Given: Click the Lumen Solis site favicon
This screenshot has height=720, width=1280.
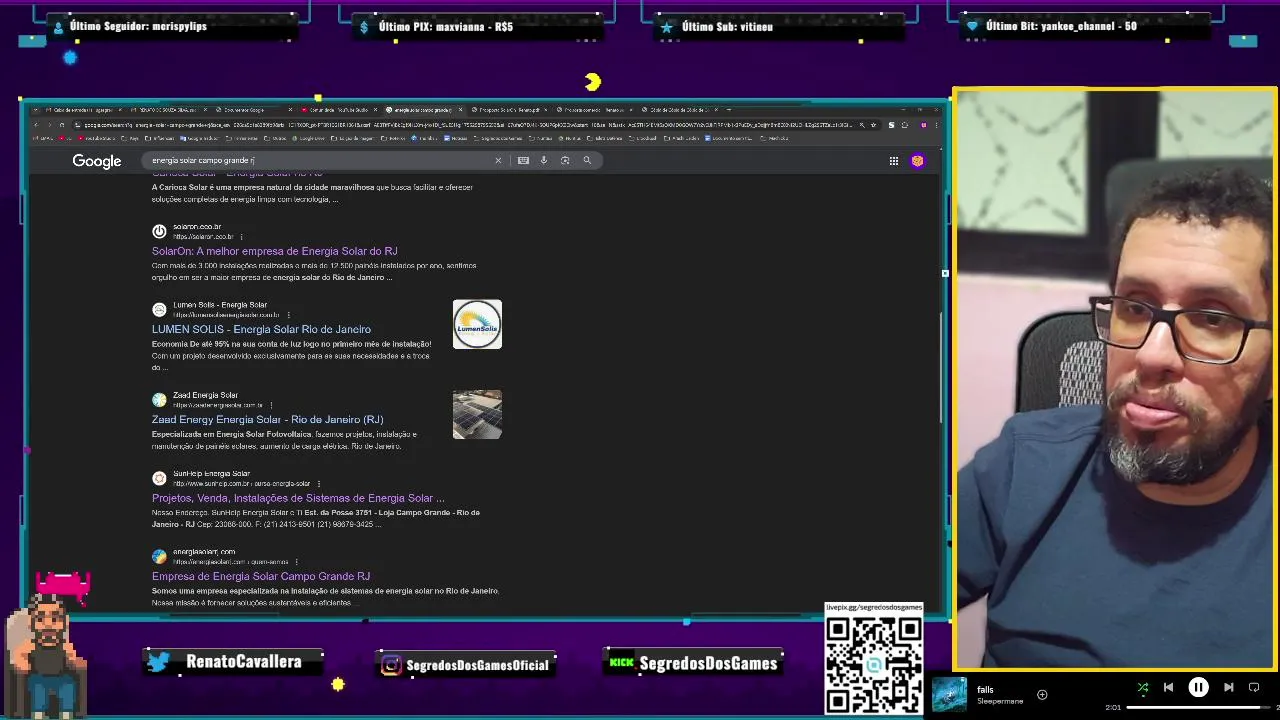Looking at the screenshot, I should pos(159,310).
